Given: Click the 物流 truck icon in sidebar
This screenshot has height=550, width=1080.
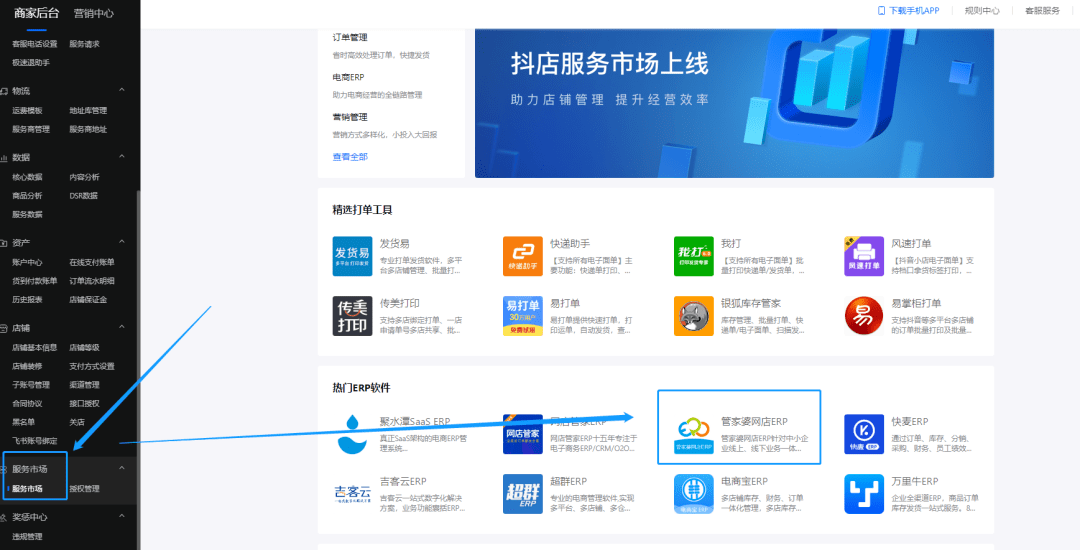Looking at the screenshot, I should point(4,91).
